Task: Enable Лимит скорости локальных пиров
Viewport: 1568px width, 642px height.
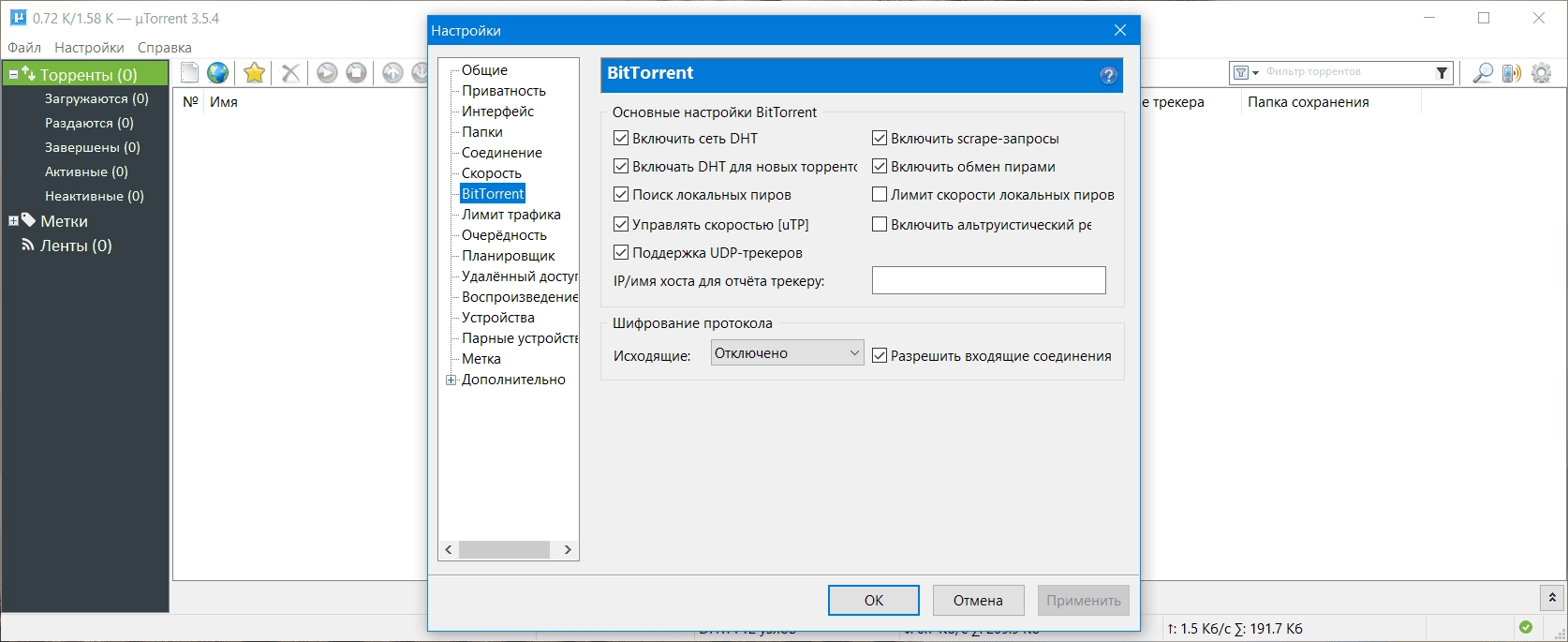Action: [x=880, y=194]
